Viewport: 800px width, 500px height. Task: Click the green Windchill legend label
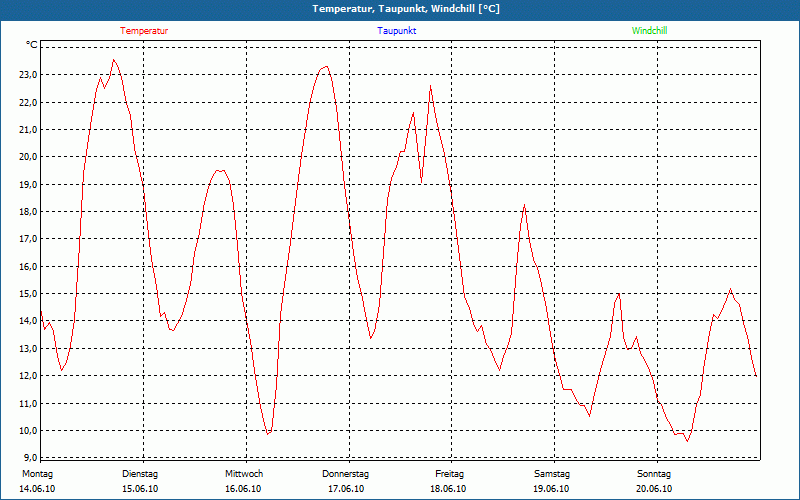pyautogui.click(x=649, y=31)
